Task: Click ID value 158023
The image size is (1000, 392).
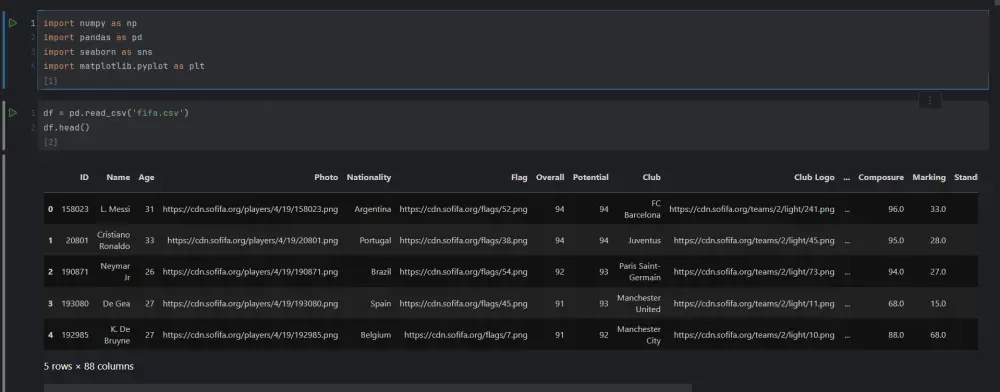Action: (x=75, y=209)
